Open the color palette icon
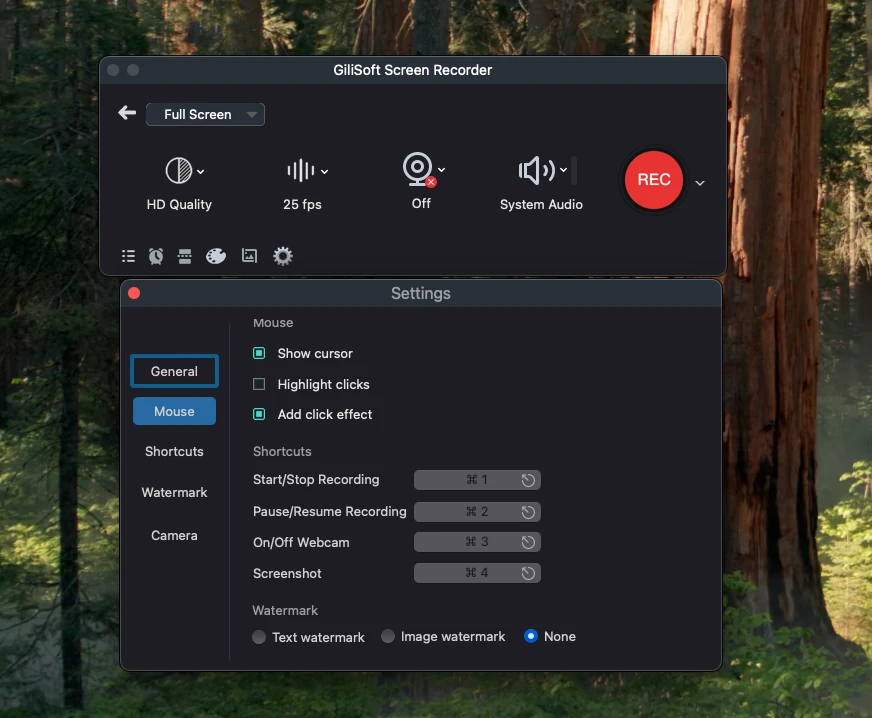 [216, 256]
